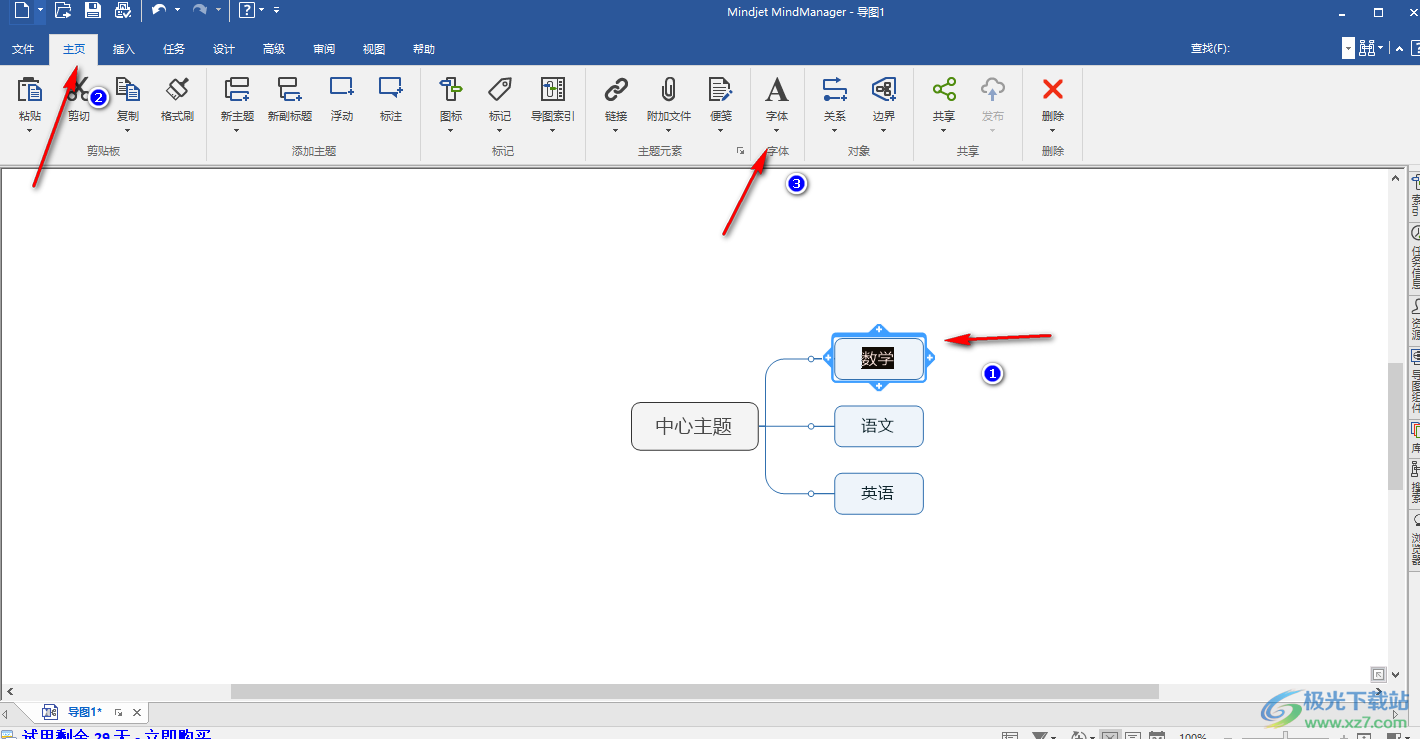Click the New document icon in quick access
Viewport: 1420px width, 739px height.
pyautogui.click(x=21, y=10)
